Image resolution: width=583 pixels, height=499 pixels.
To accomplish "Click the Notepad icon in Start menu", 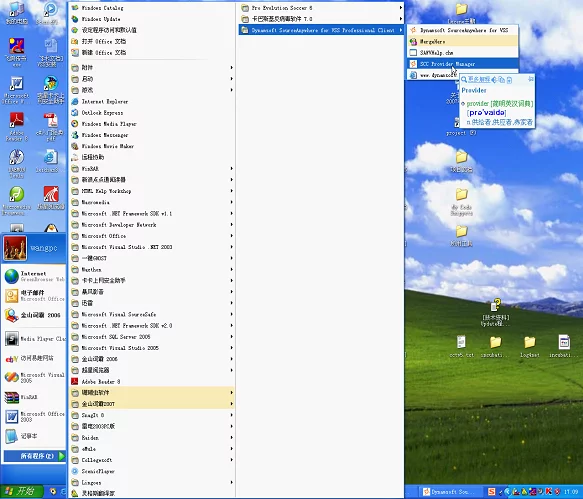I will [x=12, y=436].
